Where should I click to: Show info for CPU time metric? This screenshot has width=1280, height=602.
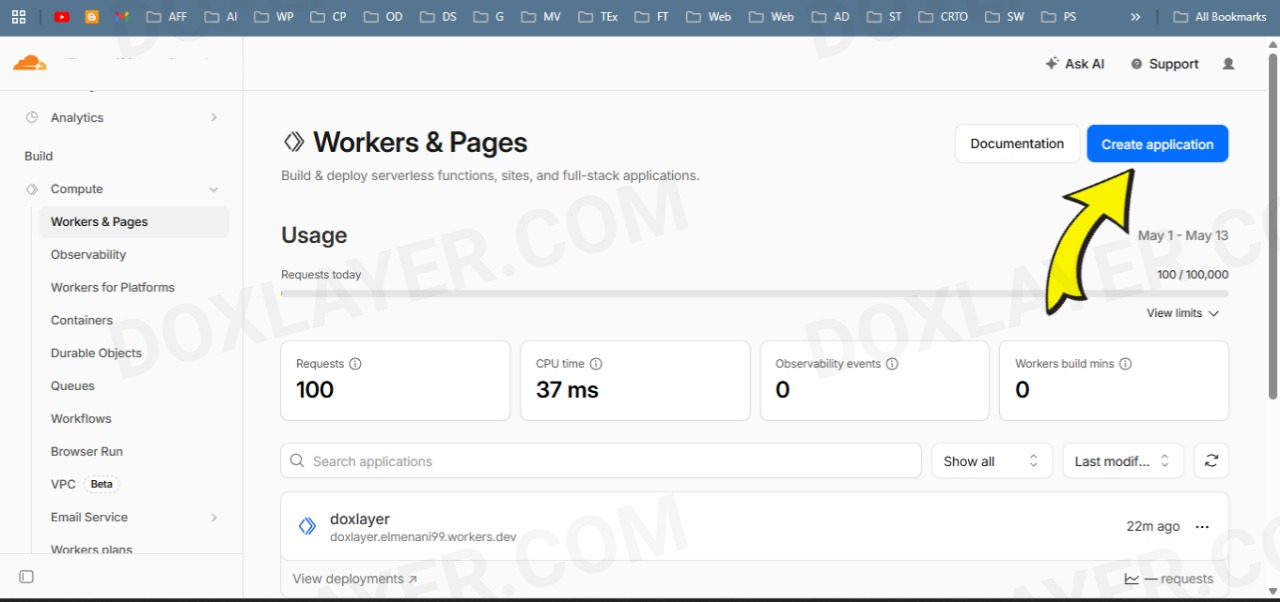[596, 364]
